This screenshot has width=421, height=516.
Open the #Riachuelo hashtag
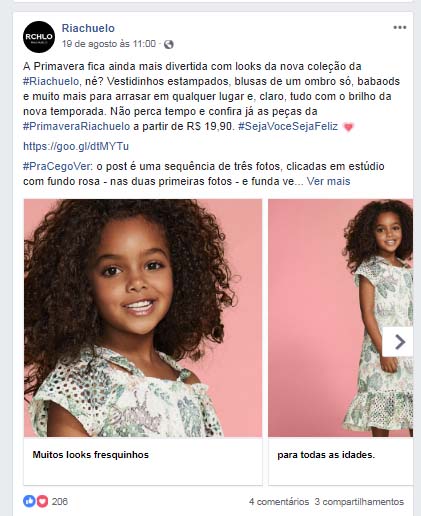coord(51,81)
